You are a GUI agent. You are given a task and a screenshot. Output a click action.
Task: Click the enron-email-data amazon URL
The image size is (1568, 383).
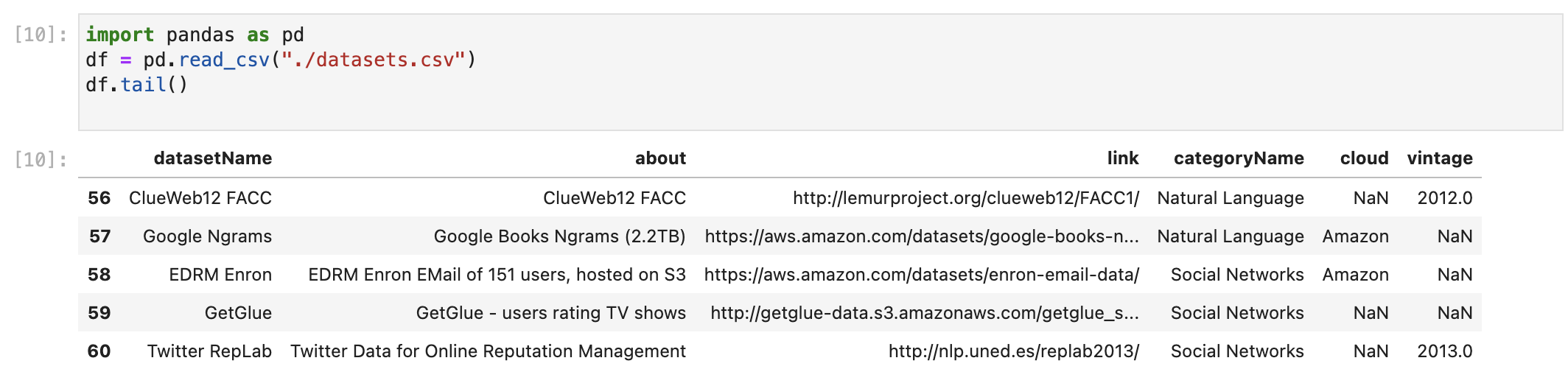(x=922, y=275)
